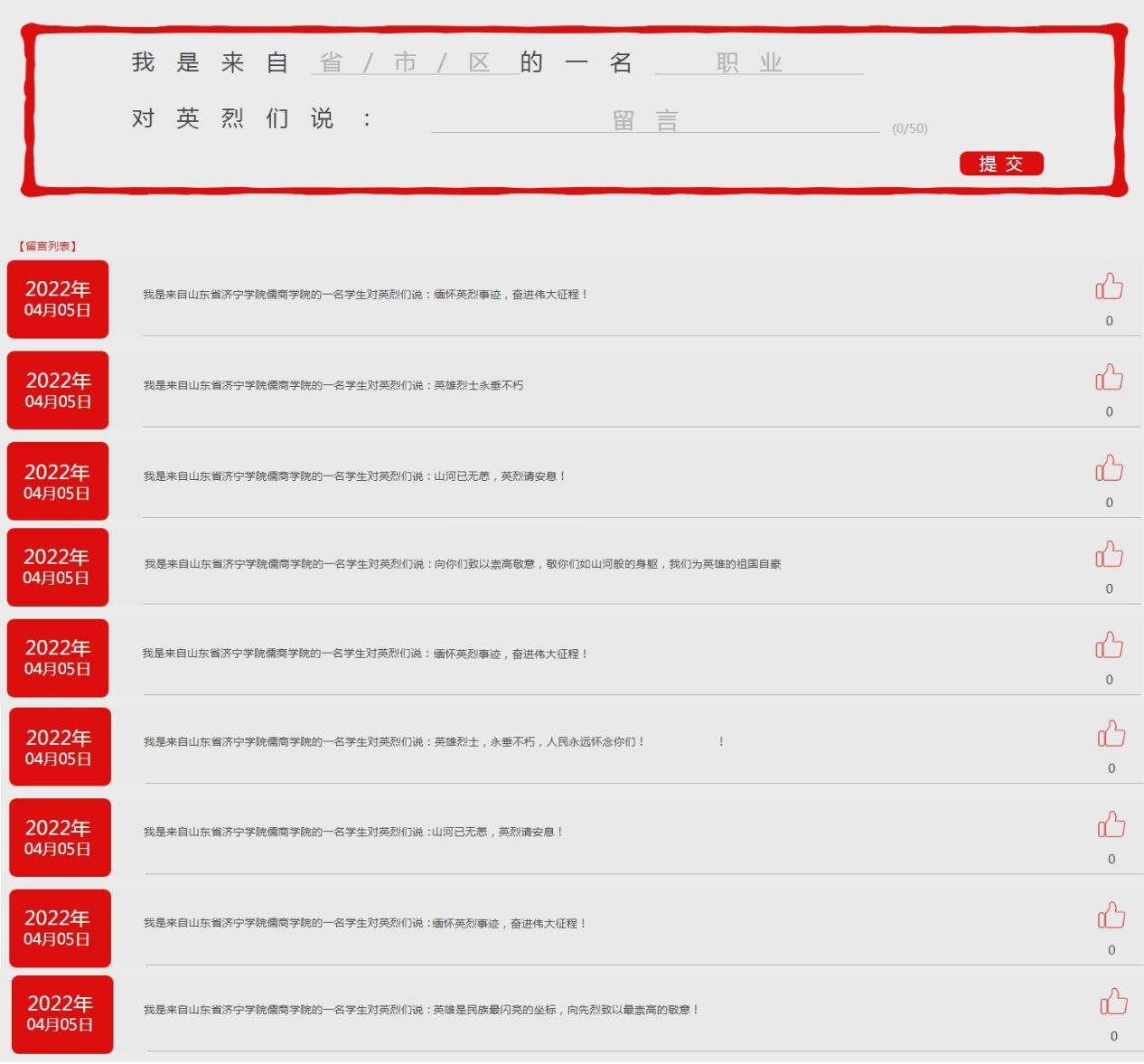This screenshot has height=1064, width=1144.
Task: Click like count for 英雄是民族最闪亮的坐标 message
Action: coord(1113,1037)
